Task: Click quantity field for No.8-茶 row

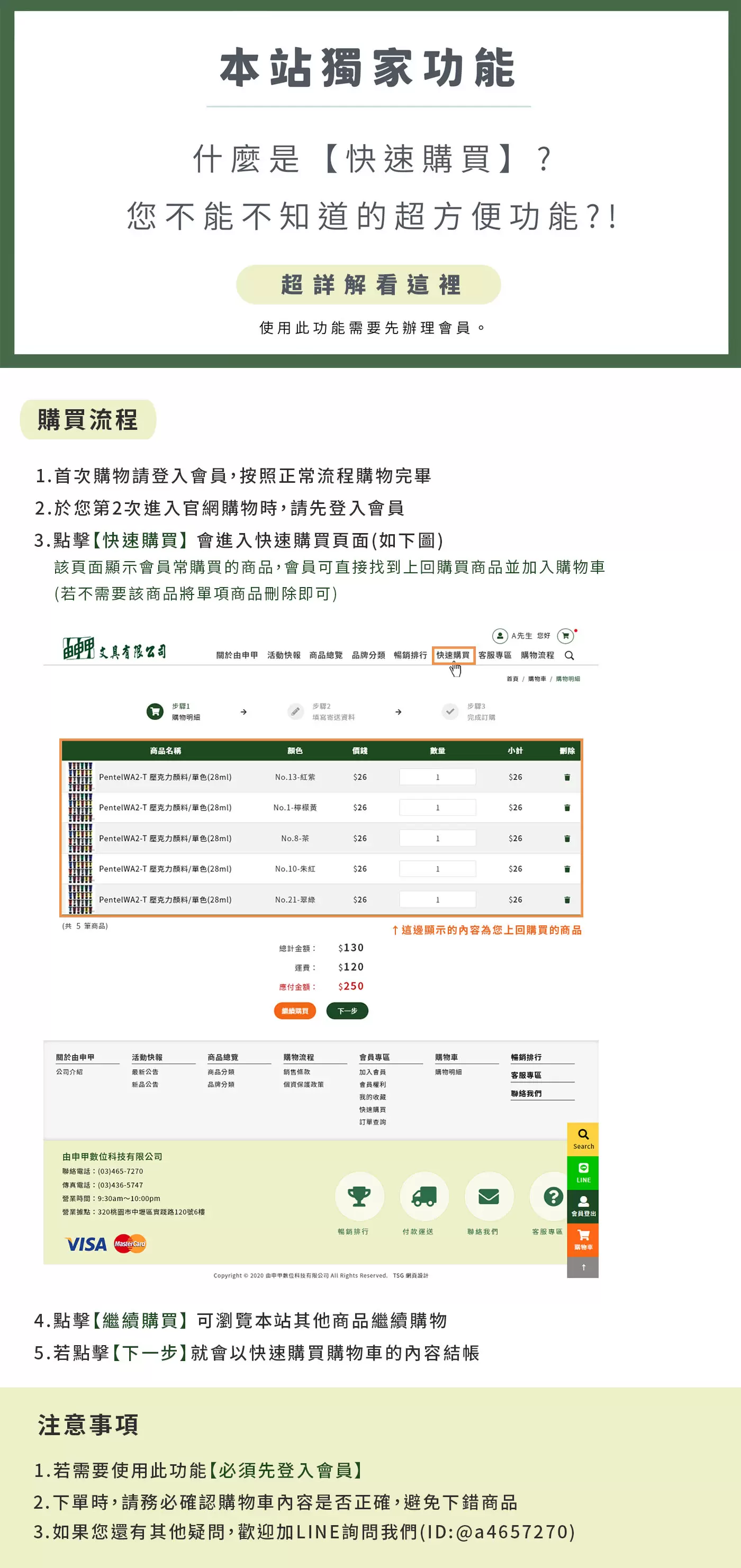Action: (437, 839)
